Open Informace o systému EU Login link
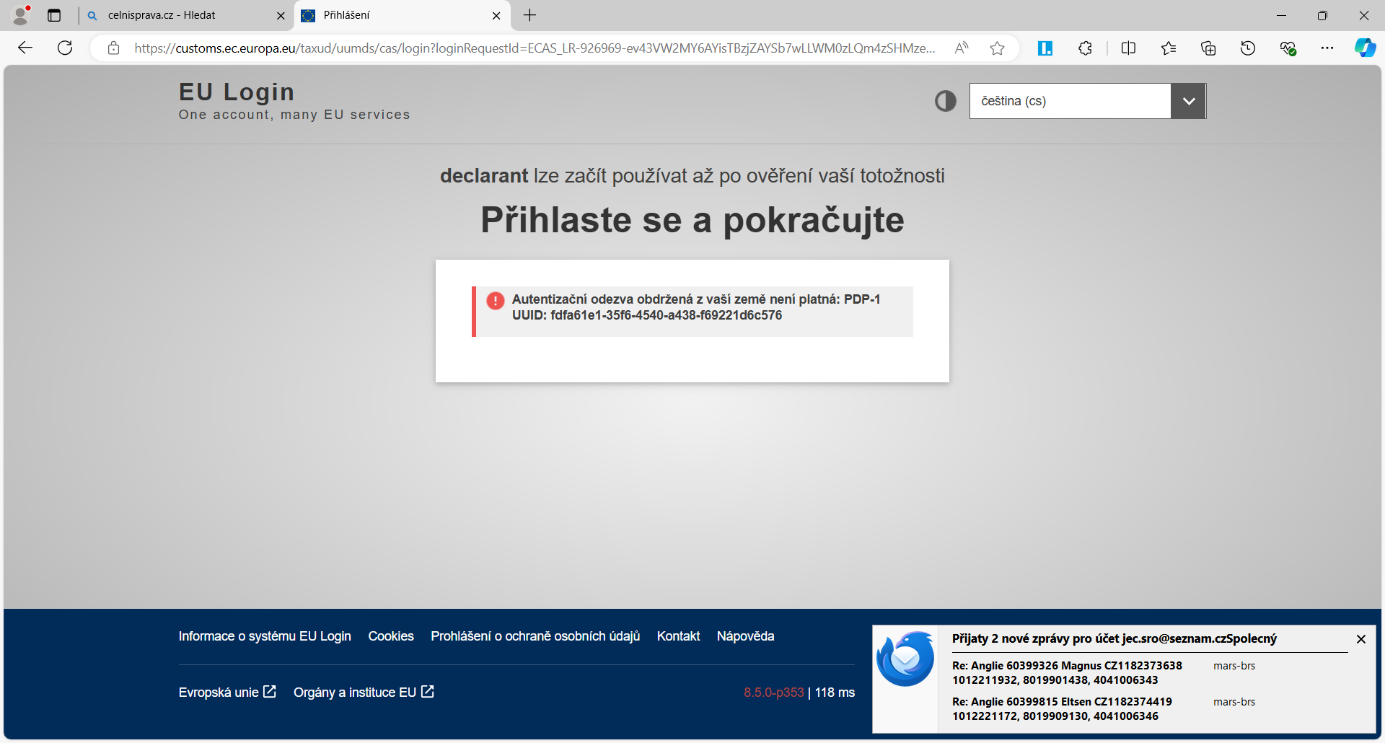The height and width of the screenshot is (743, 1385). 265,636
